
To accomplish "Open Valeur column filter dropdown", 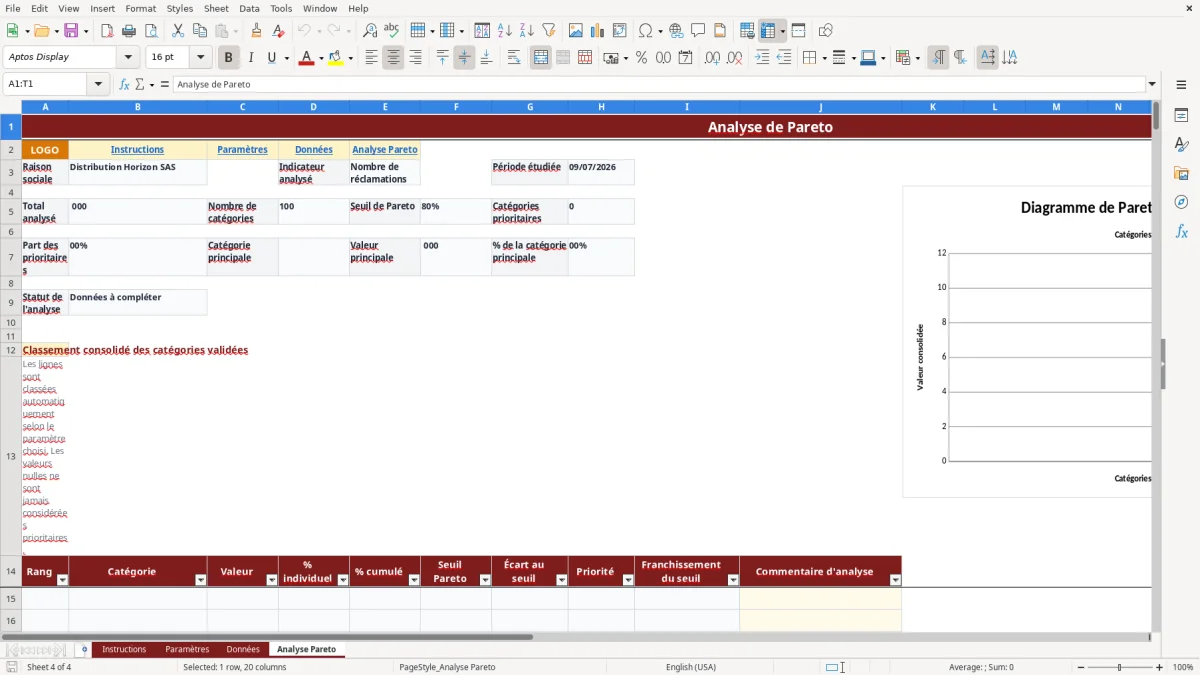I will coord(271,580).
